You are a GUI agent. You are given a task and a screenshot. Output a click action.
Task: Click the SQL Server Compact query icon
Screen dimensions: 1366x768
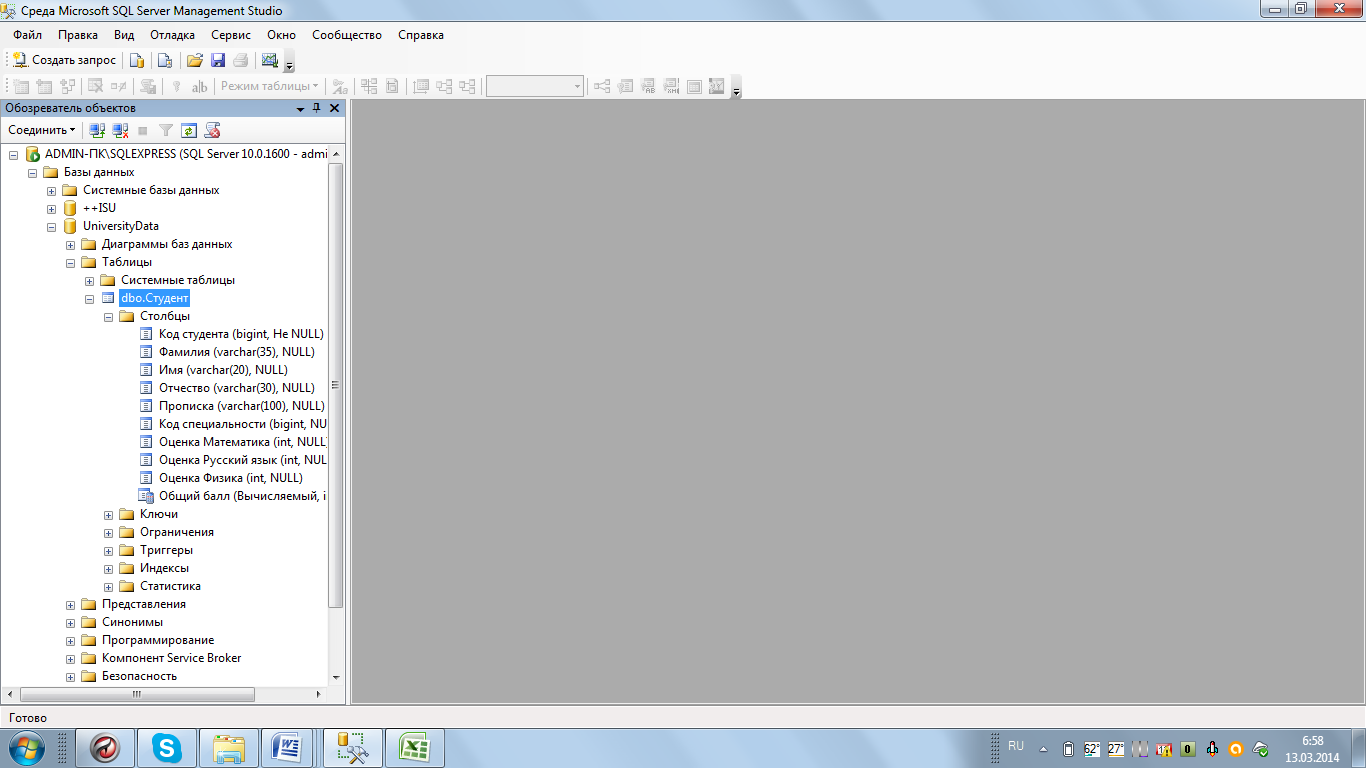[165, 60]
